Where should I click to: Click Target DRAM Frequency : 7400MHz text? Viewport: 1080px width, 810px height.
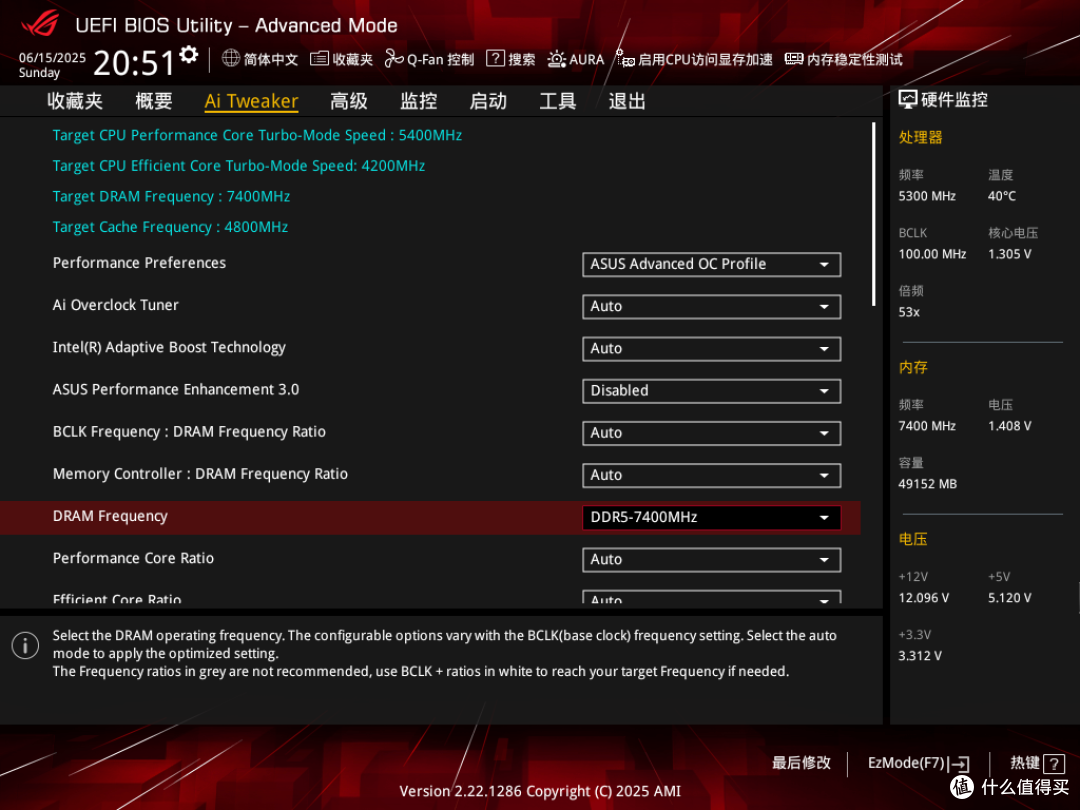(172, 196)
